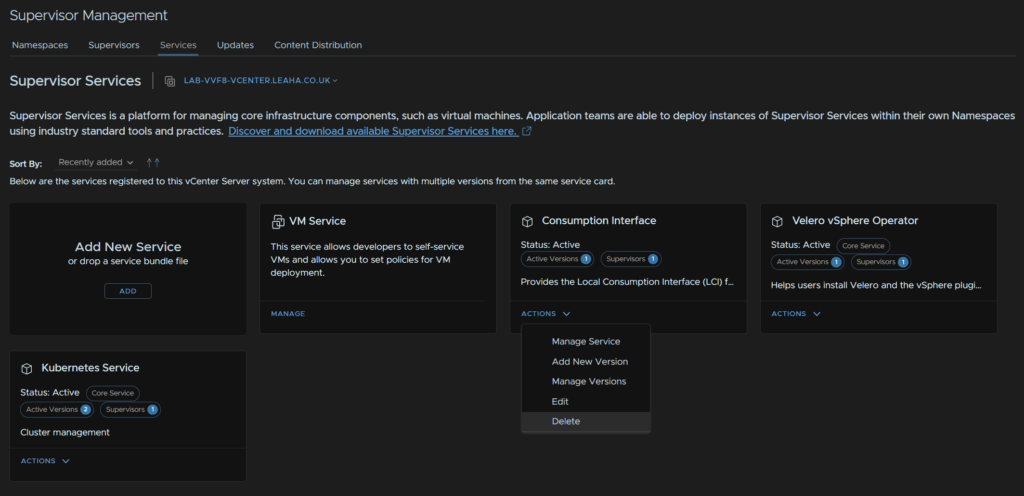Click Consumption Interface Supervisors badge
Viewport: 1024px width, 496px height.
pos(631,259)
